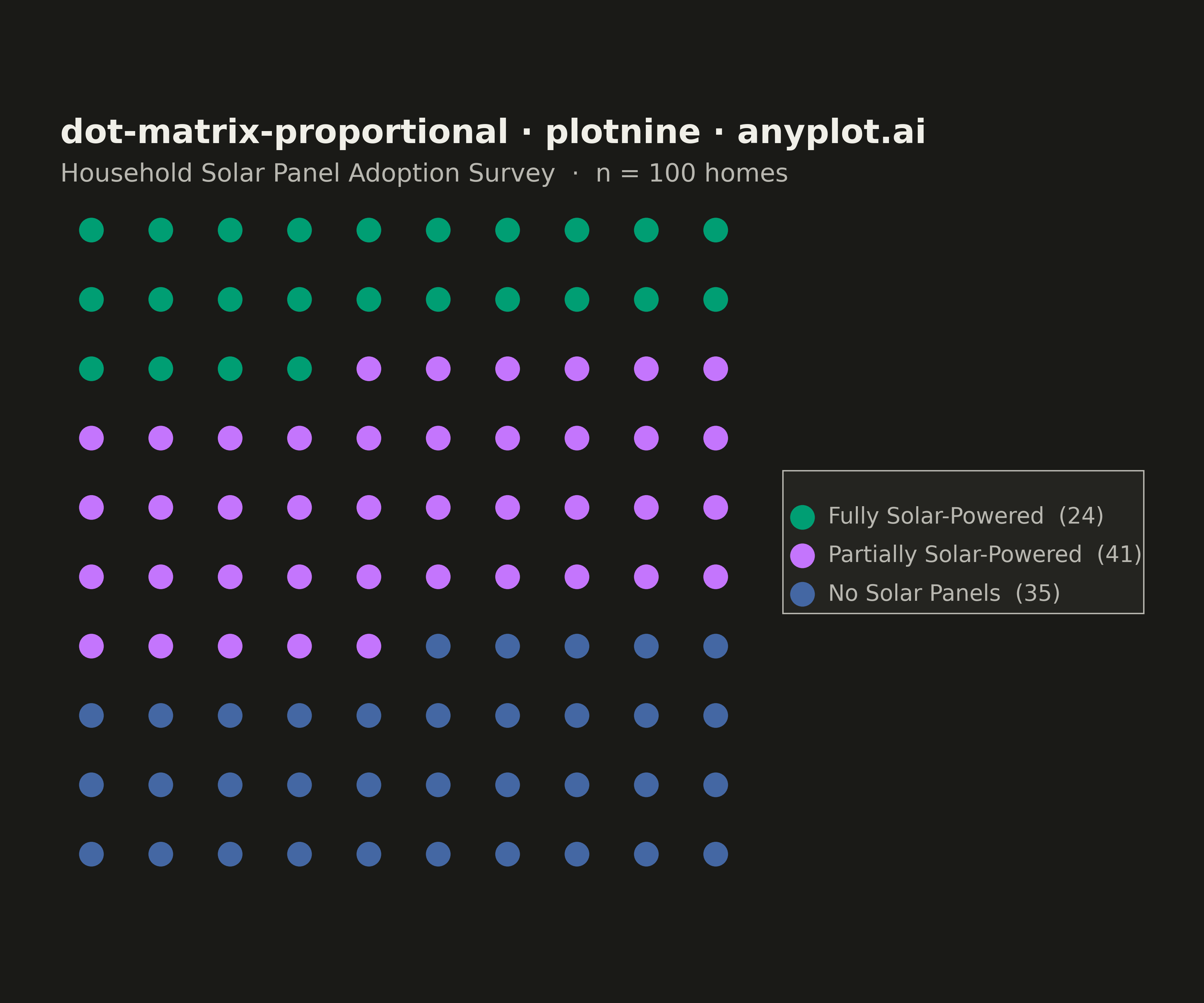Image resolution: width=1204 pixels, height=1003 pixels.
Task: Click the last purple dot in the sixth row
Action: (715, 577)
